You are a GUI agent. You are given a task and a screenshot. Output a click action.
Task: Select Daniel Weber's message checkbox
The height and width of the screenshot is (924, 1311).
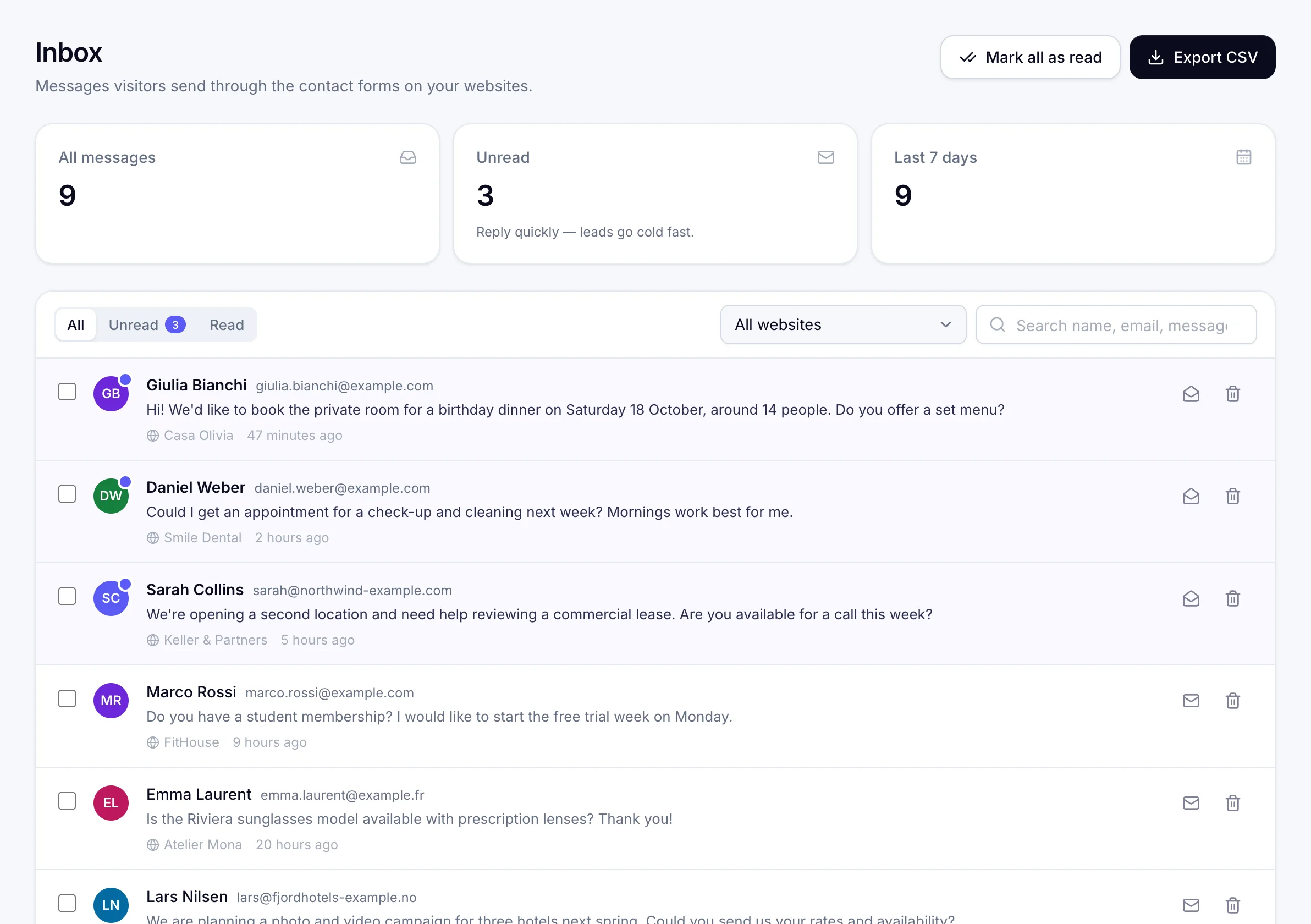pyautogui.click(x=67, y=494)
